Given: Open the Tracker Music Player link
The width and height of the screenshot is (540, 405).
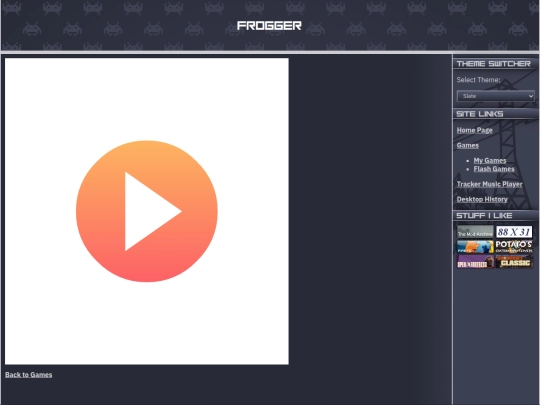Looking at the screenshot, I should tap(489, 184).
